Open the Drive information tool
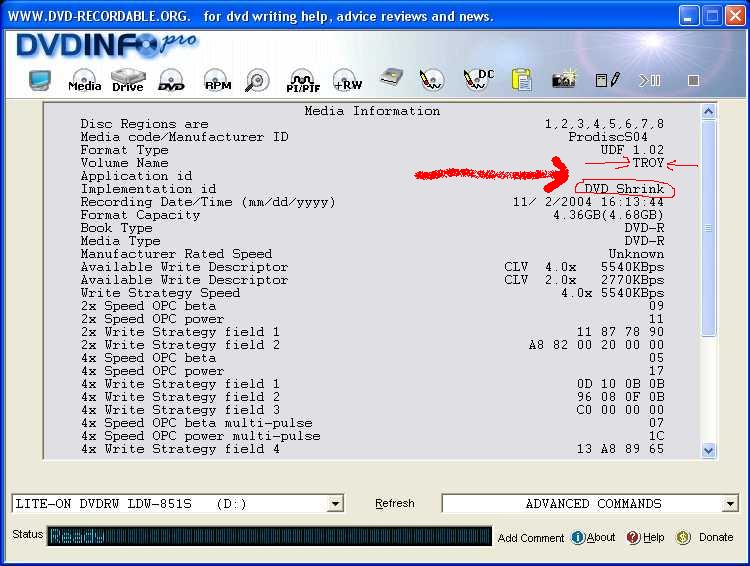Image resolution: width=750 pixels, height=566 pixels. (x=128, y=80)
